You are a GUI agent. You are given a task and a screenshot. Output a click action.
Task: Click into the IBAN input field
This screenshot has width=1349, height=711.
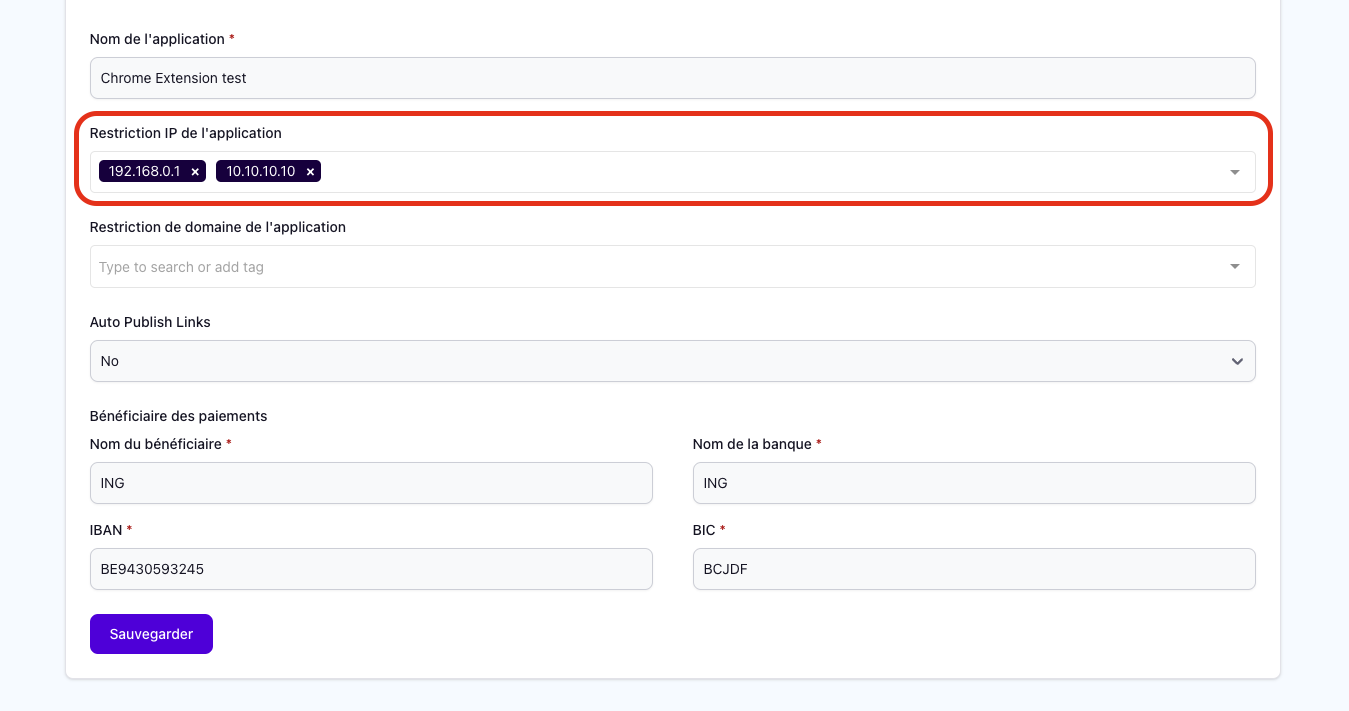coord(371,569)
